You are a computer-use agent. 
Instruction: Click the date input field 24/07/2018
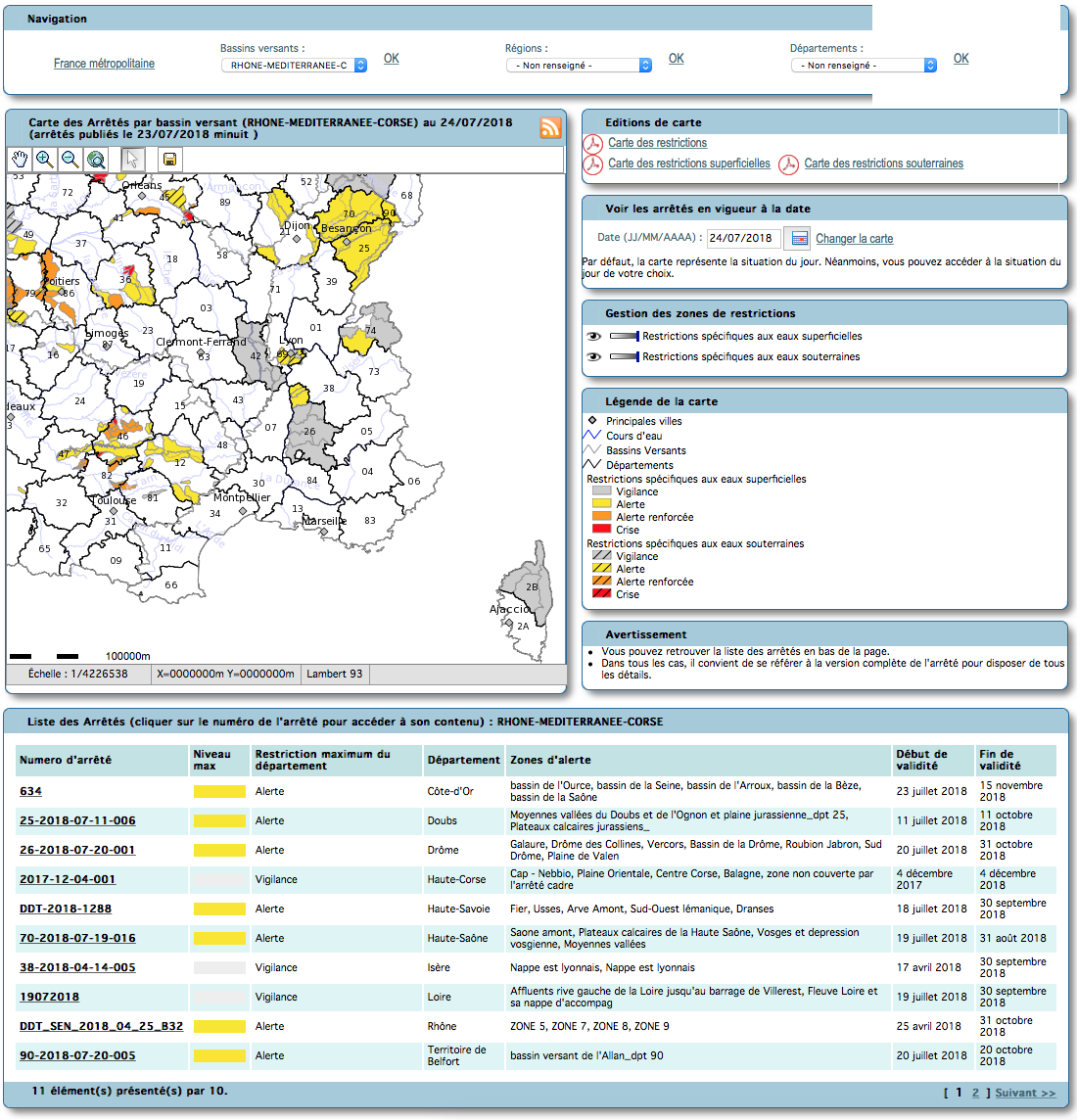743,238
